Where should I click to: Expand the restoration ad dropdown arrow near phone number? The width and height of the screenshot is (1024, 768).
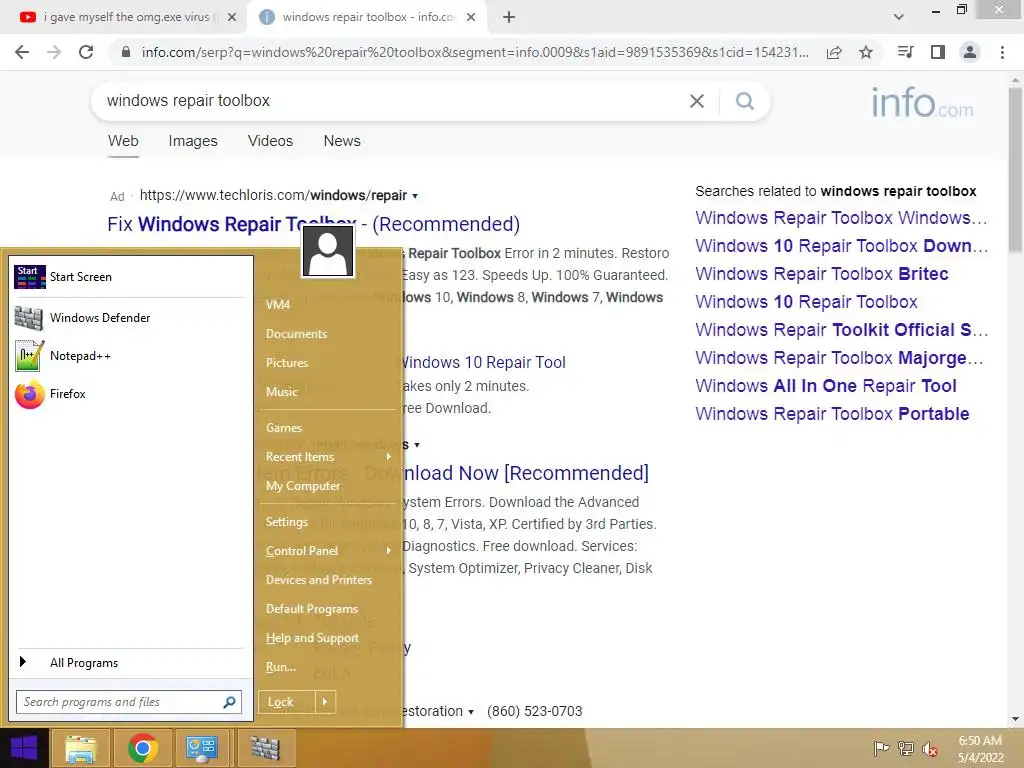click(x=471, y=712)
